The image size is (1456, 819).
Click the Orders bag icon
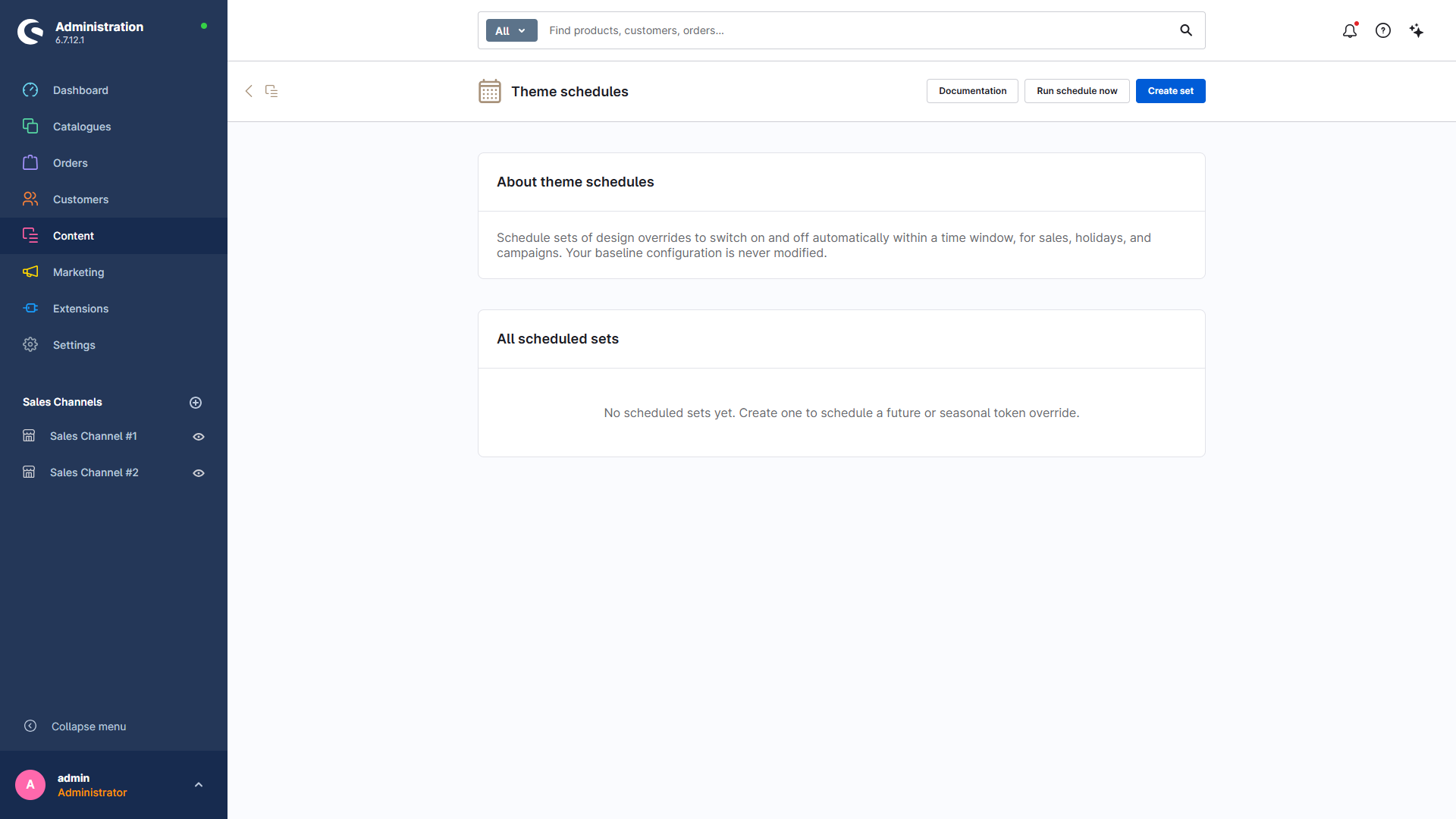pos(30,163)
